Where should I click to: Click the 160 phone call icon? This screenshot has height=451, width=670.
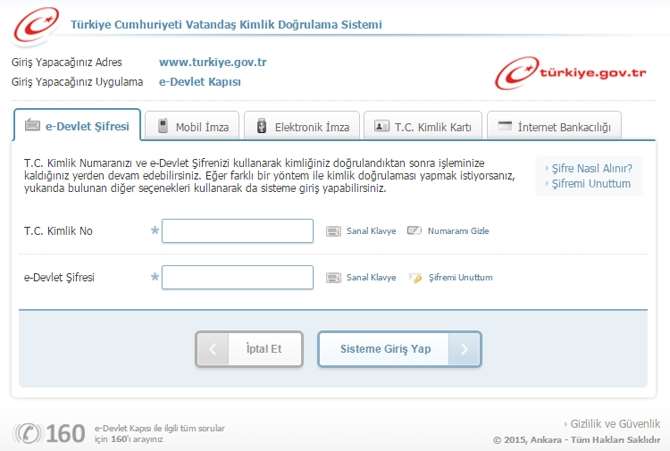[x=28, y=433]
